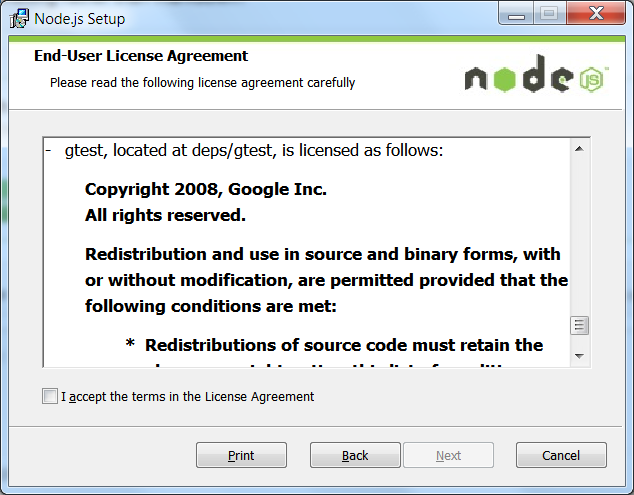The height and width of the screenshot is (495, 634).
Task: Cancel the Node.js installation
Action: 561,455
